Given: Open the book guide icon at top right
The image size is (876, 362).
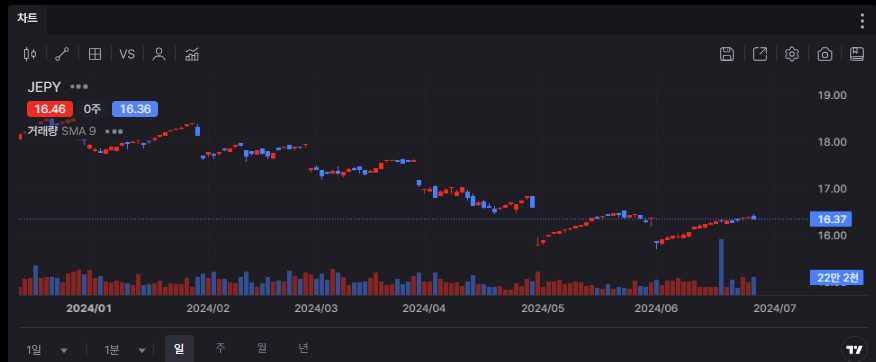Looking at the screenshot, I should pos(857,54).
